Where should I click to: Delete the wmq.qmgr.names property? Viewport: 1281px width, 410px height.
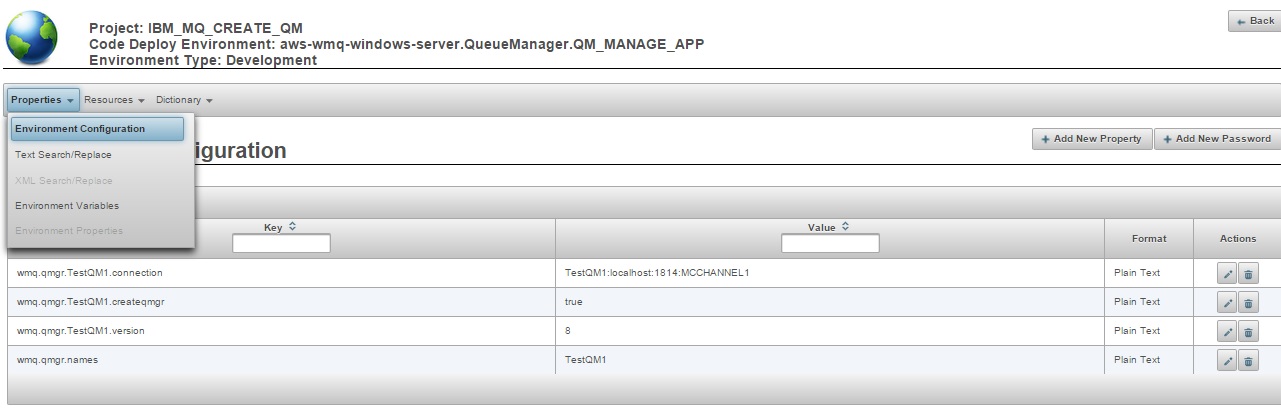pyautogui.click(x=1248, y=361)
